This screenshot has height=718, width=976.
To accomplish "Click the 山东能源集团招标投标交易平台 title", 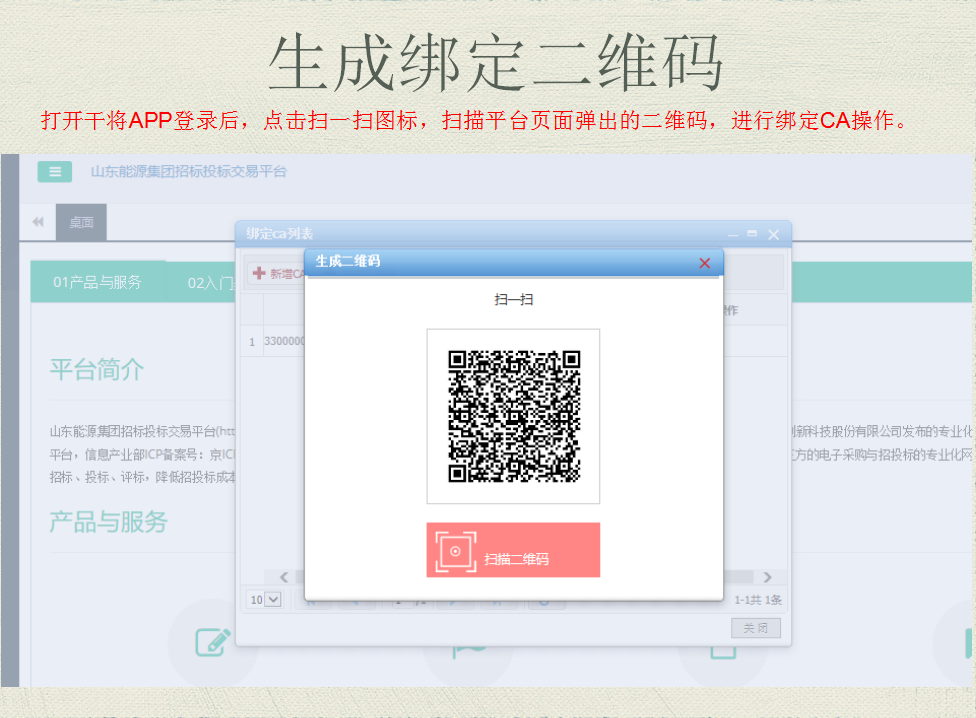I will [x=189, y=172].
